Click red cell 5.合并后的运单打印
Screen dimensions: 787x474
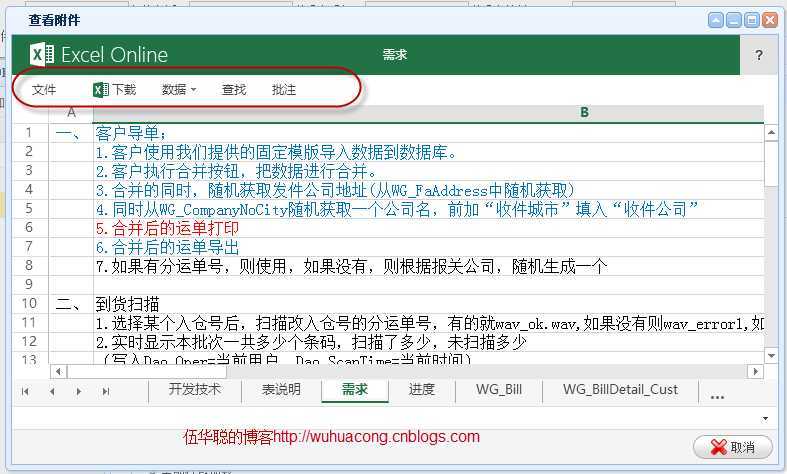(x=167, y=228)
